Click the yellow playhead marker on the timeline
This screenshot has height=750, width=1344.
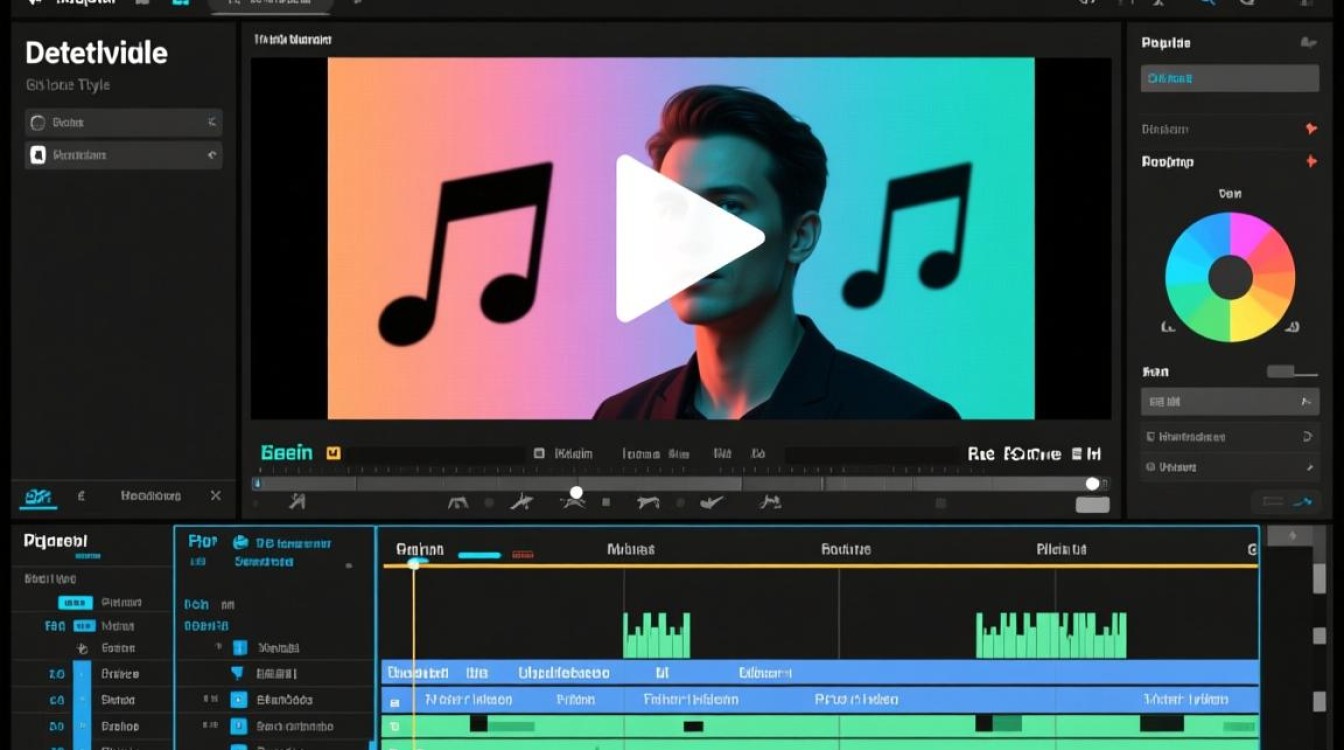(414, 564)
